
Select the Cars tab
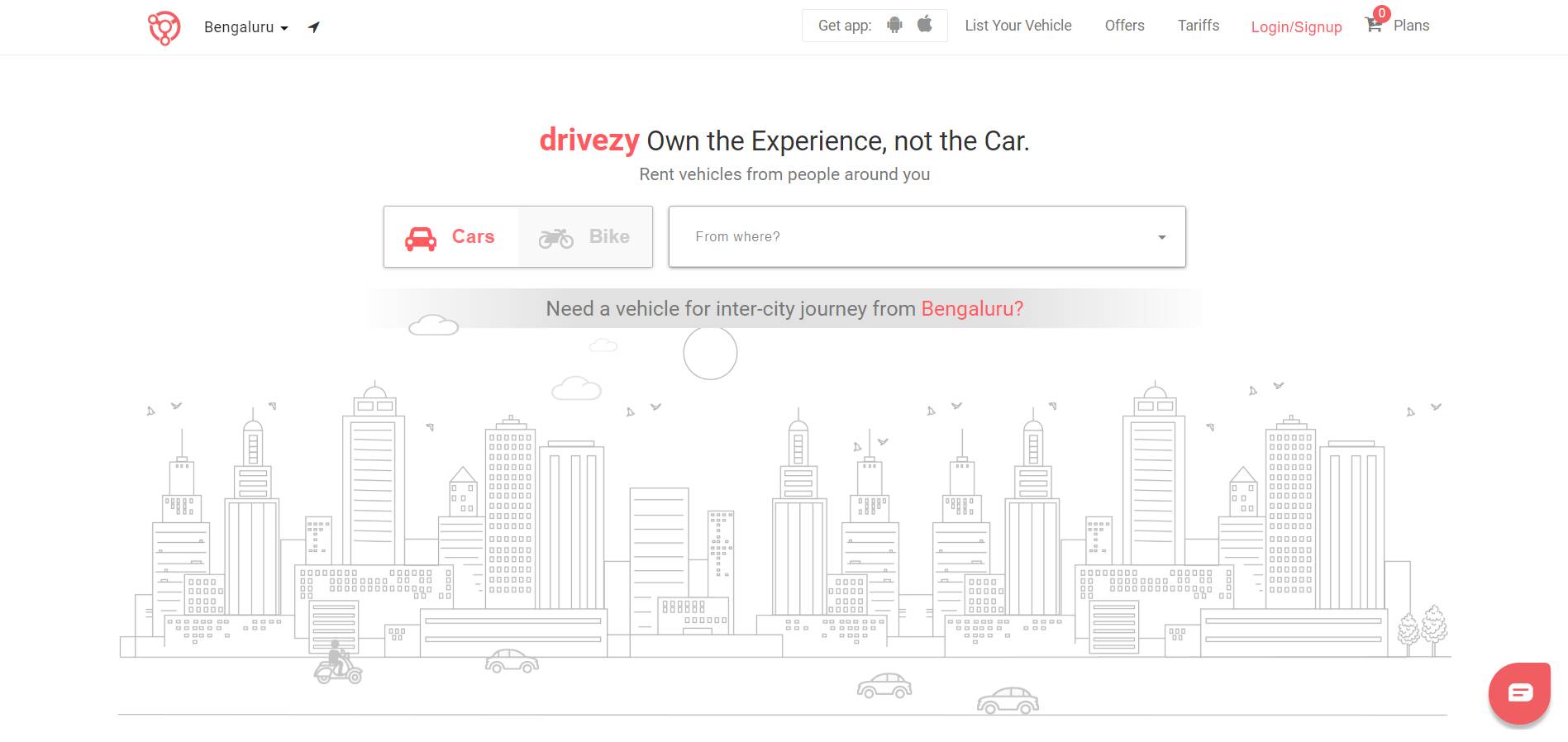(x=451, y=237)
